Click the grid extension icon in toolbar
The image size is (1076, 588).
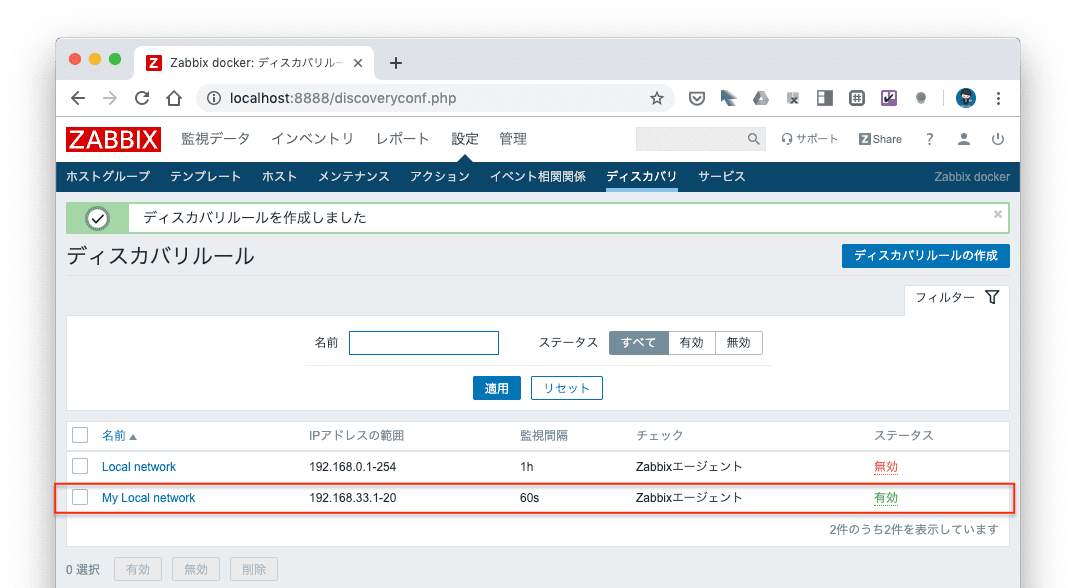(856, 98)
